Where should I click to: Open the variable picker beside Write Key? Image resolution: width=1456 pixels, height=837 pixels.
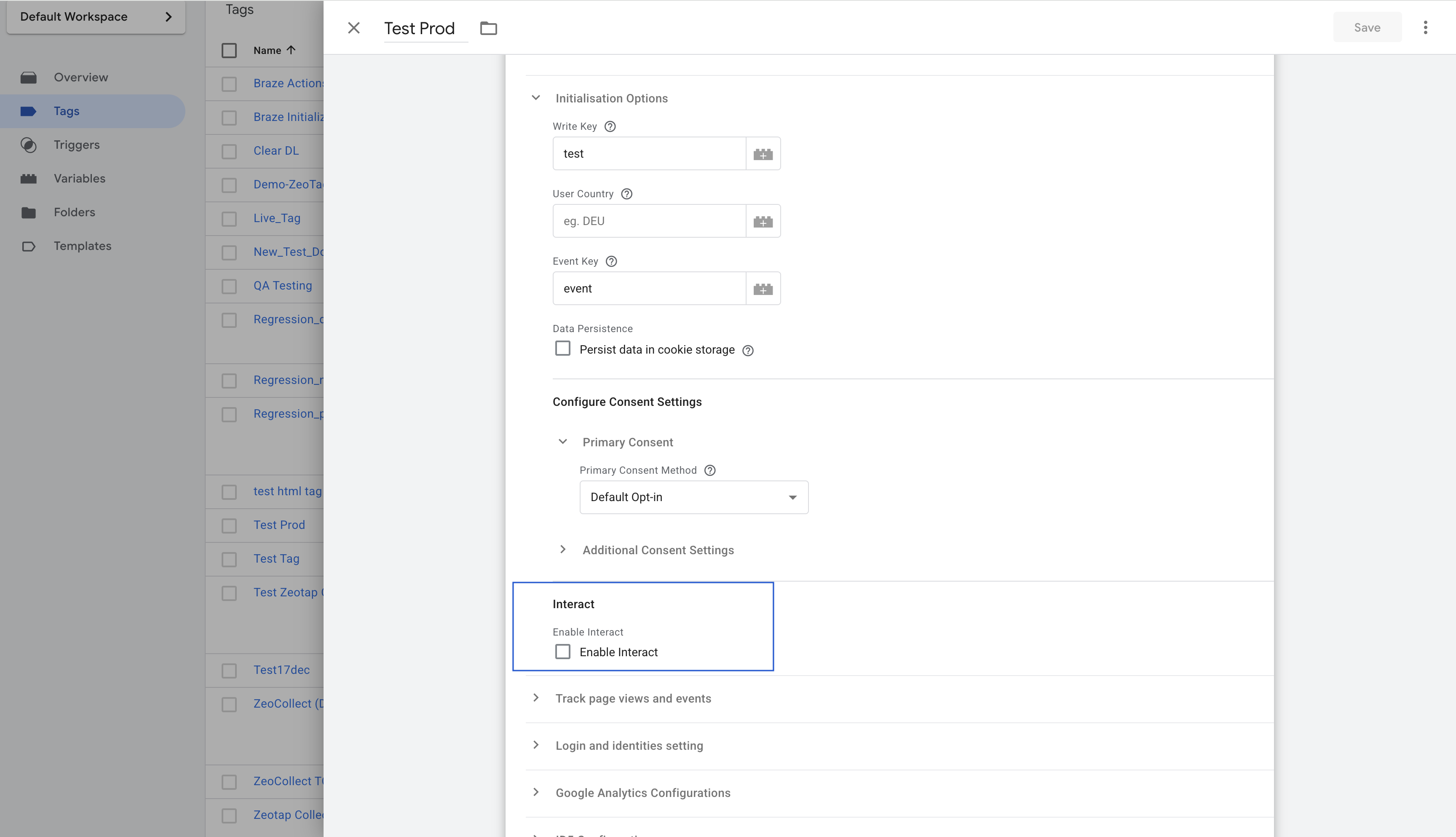pos(764,153)
